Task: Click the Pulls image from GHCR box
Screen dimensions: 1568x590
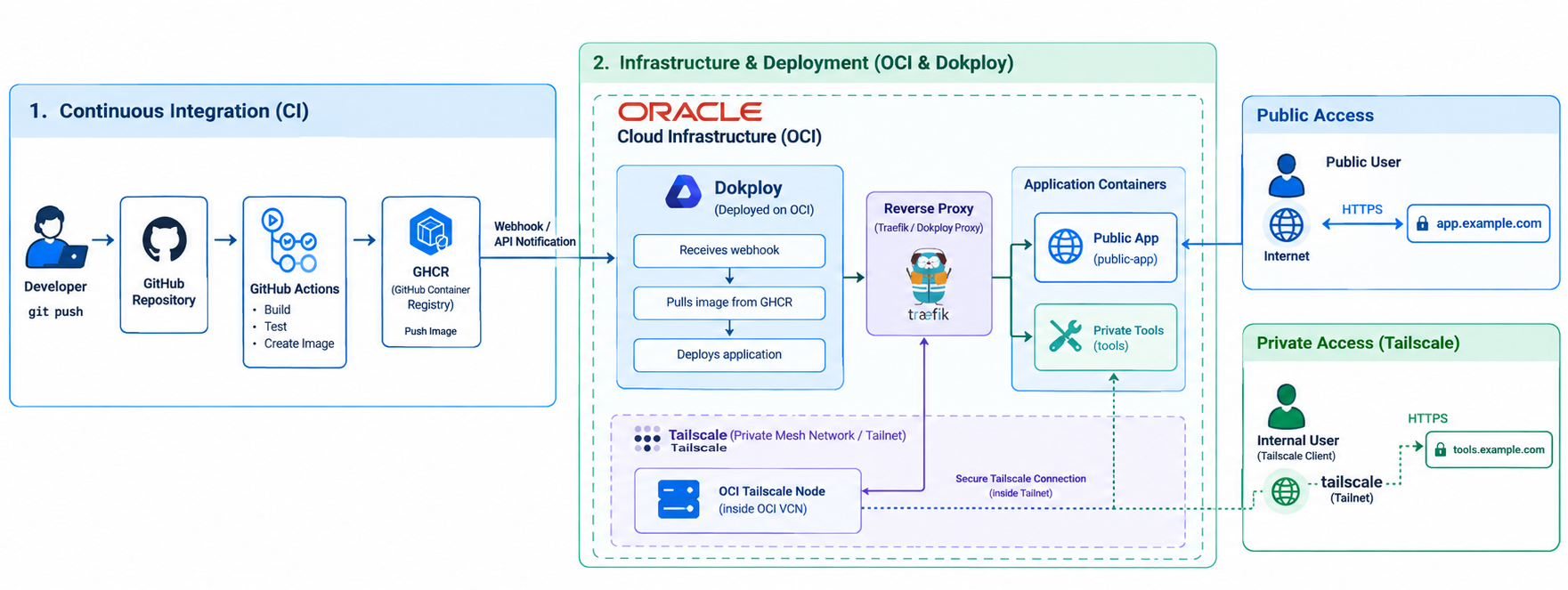Action: coord(729,303)
